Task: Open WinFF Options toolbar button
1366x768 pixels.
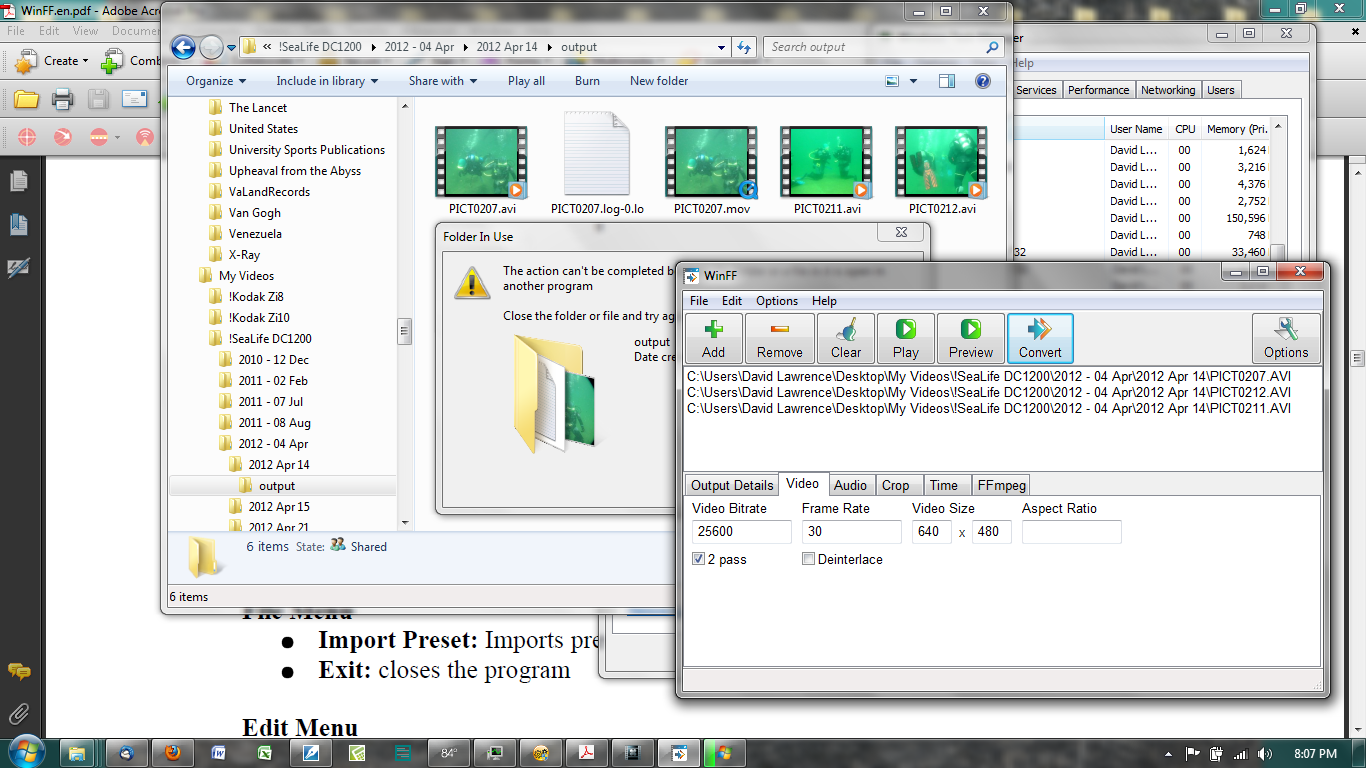Action: point(1285,338)
